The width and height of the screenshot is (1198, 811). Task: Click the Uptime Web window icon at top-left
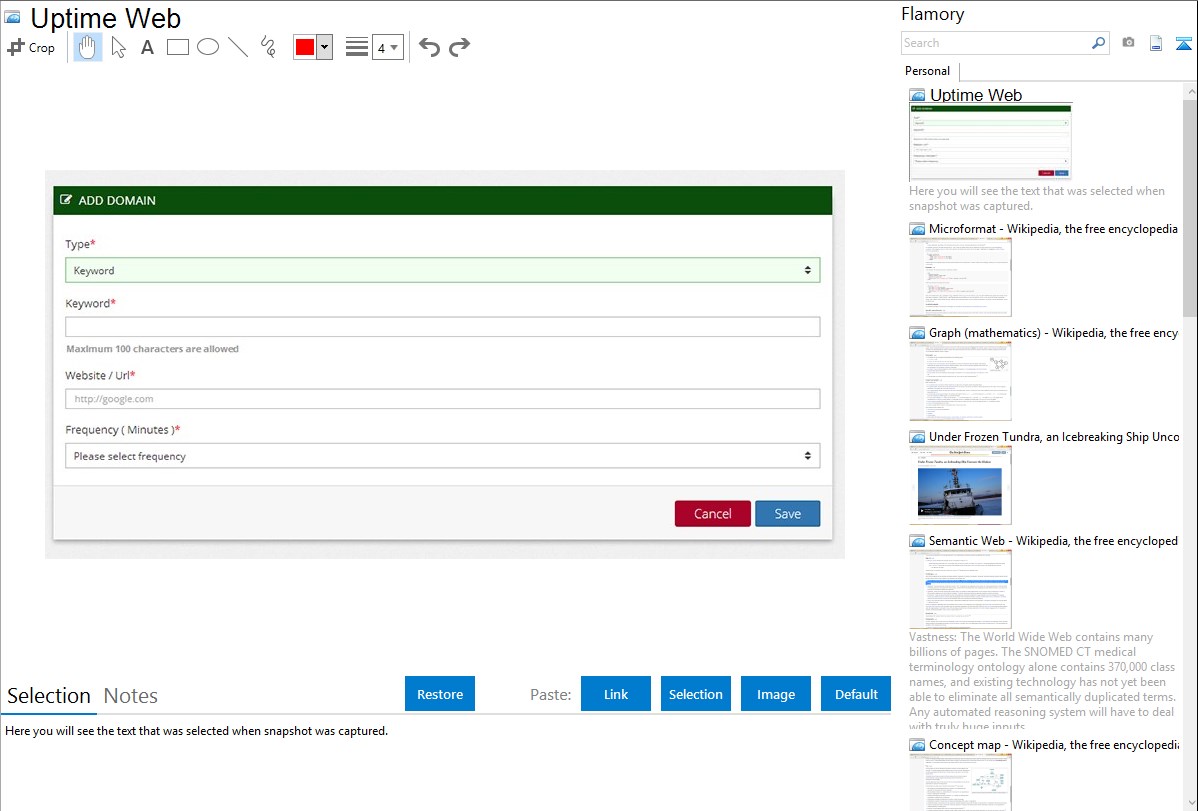tap(12, 17)
